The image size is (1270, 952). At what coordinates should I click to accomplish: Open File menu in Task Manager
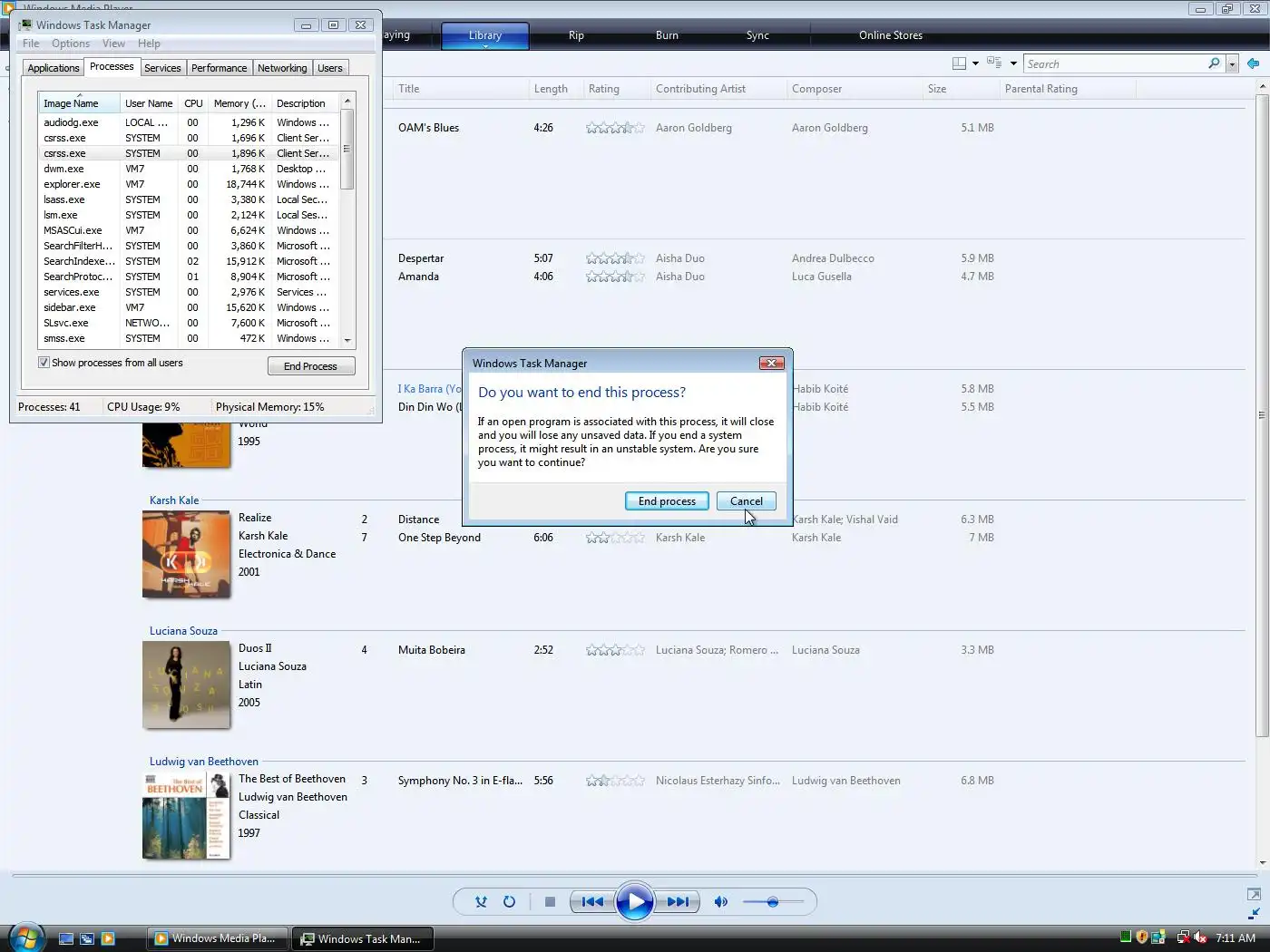pyautogui.click(x=31, y=44)
